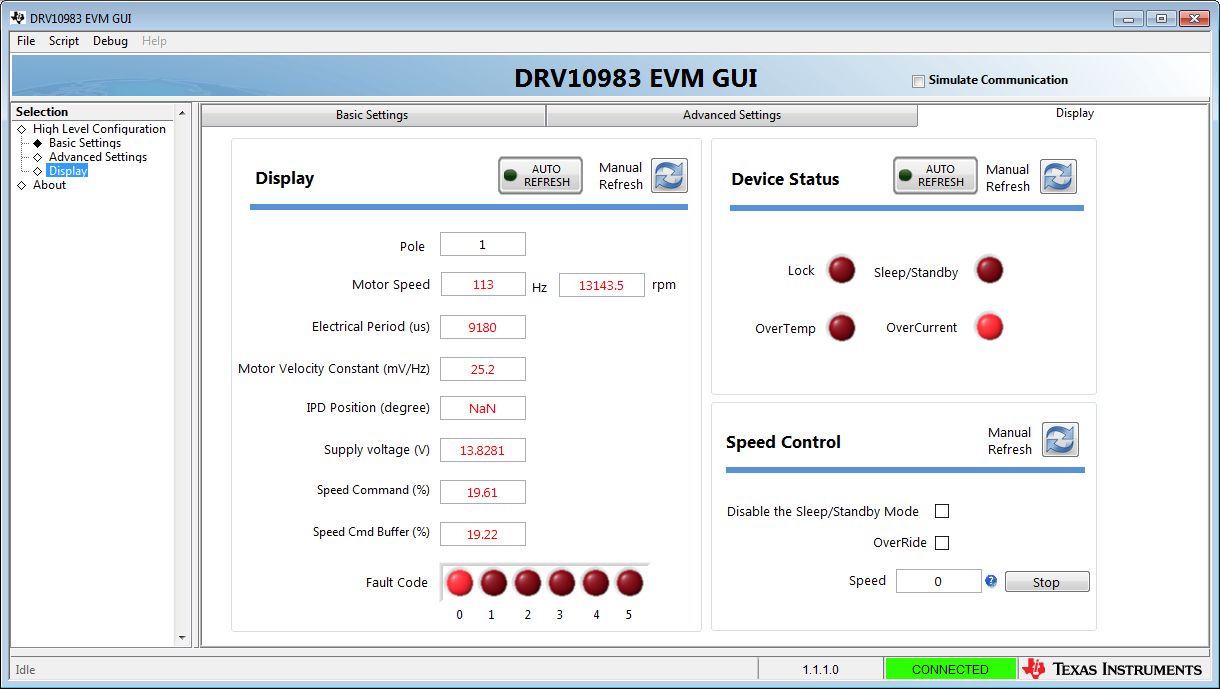Open the Script menu
Image resolution: width=1220 pixels, height=689 pixels.
tap(64, 41)
